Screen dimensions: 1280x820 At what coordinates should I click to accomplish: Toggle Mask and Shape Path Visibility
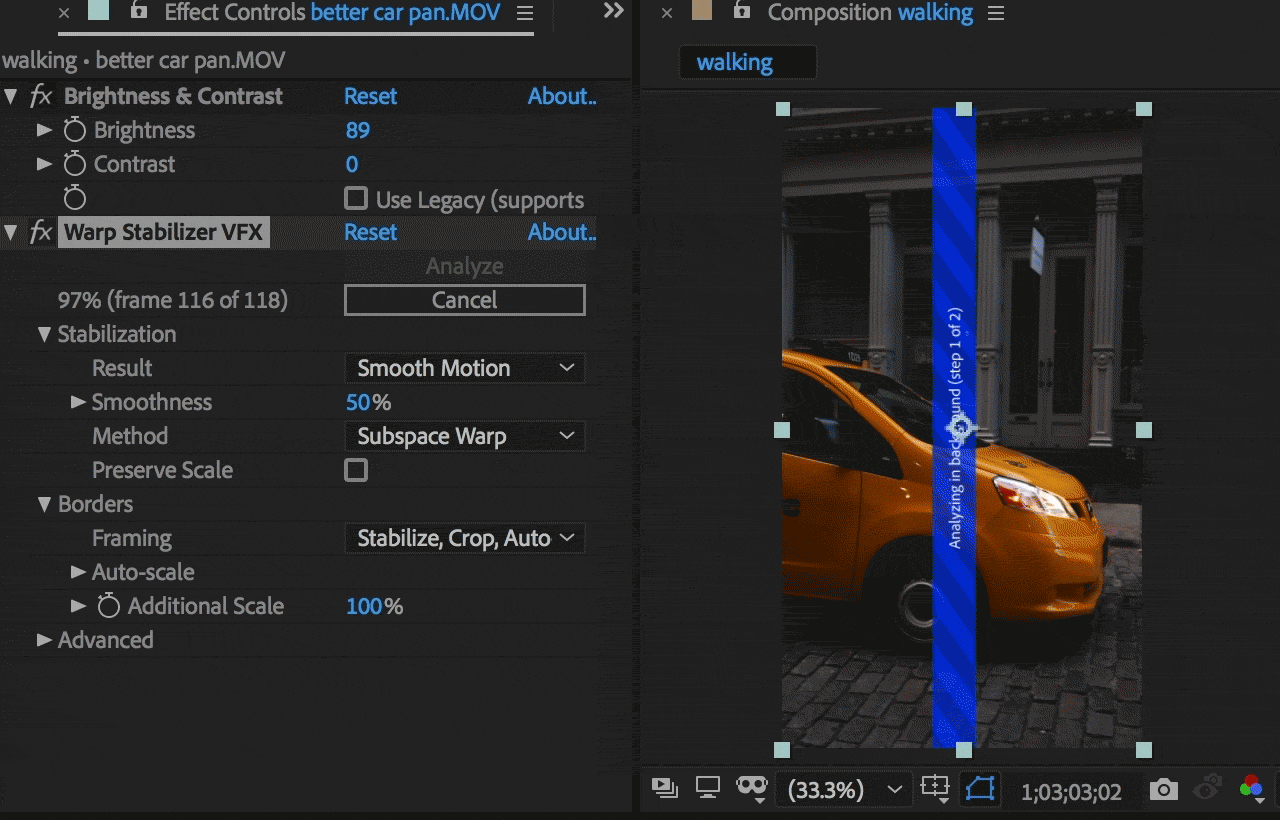980,789
